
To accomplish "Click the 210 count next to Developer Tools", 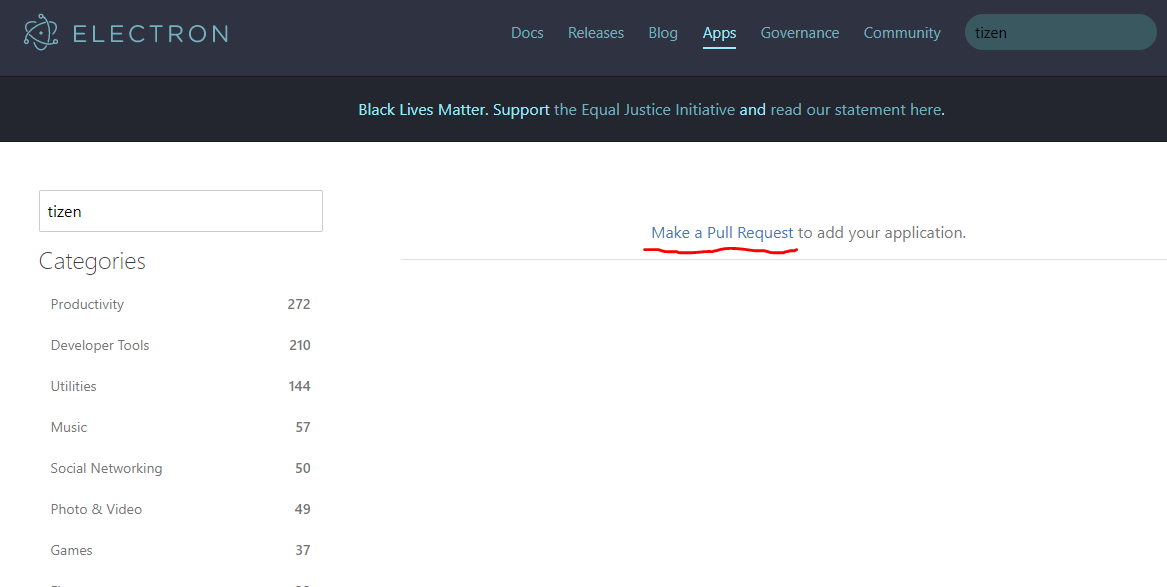I will (300, 345).
